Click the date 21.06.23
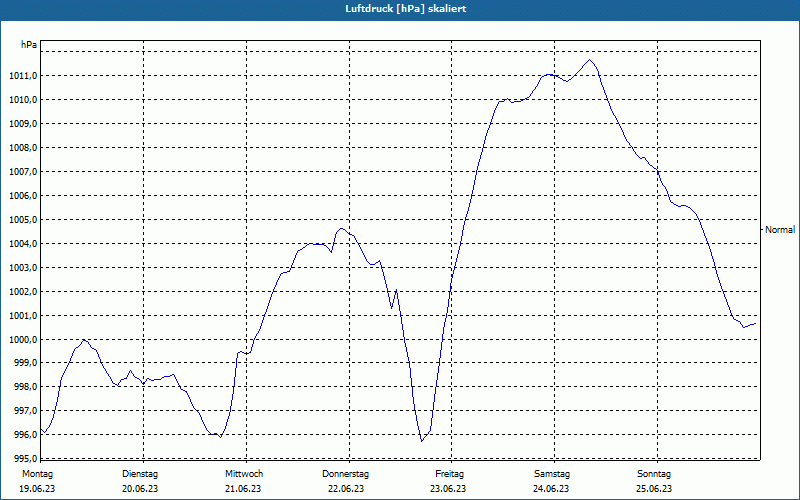The width and height of the screenshot is (800, 500). click(243, 489)
